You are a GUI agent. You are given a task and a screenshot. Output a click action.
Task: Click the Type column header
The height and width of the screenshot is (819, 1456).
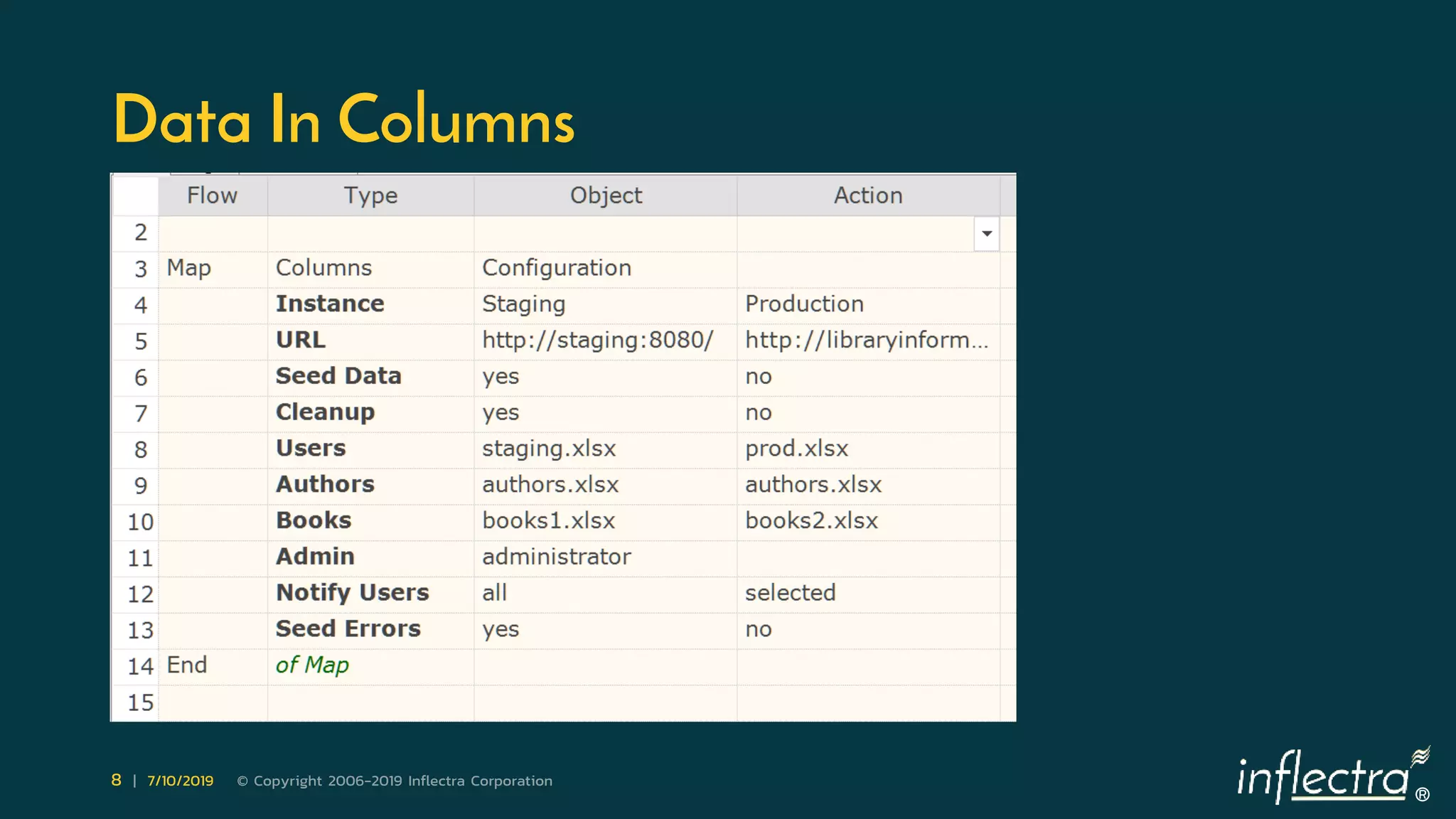370,196
